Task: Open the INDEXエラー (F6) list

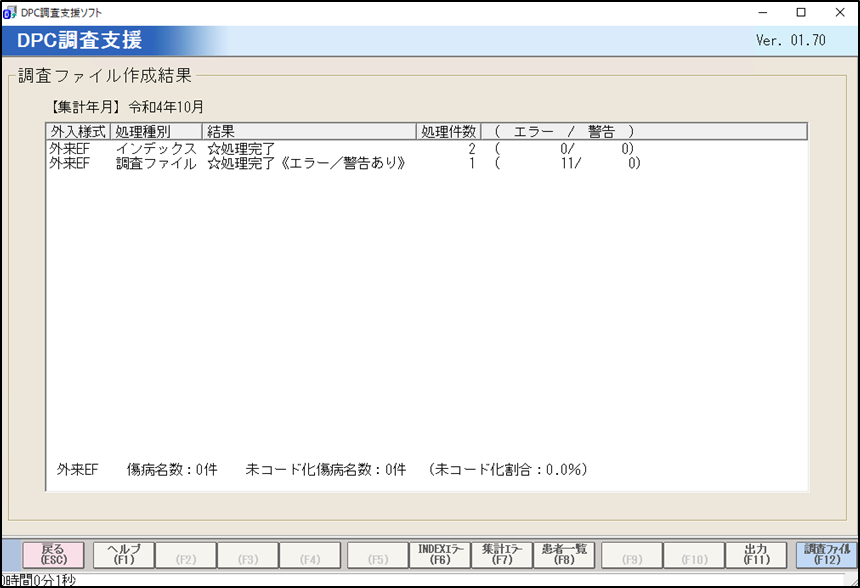Action: (440, 555)
